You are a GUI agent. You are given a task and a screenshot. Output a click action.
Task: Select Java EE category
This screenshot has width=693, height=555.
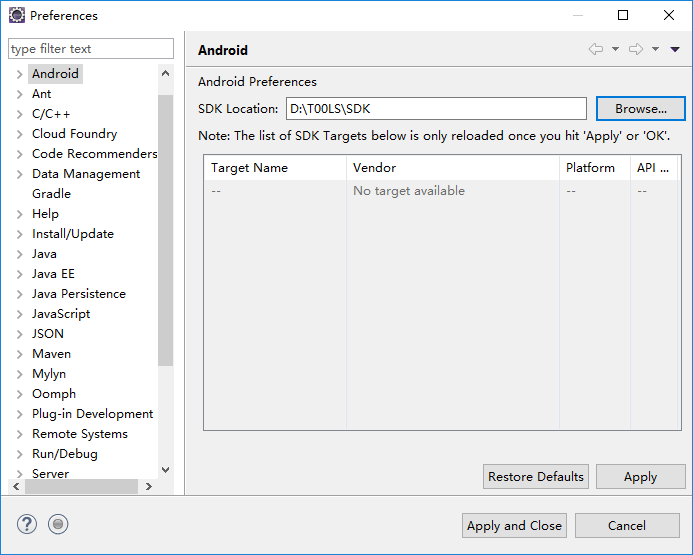pos(53,274)
